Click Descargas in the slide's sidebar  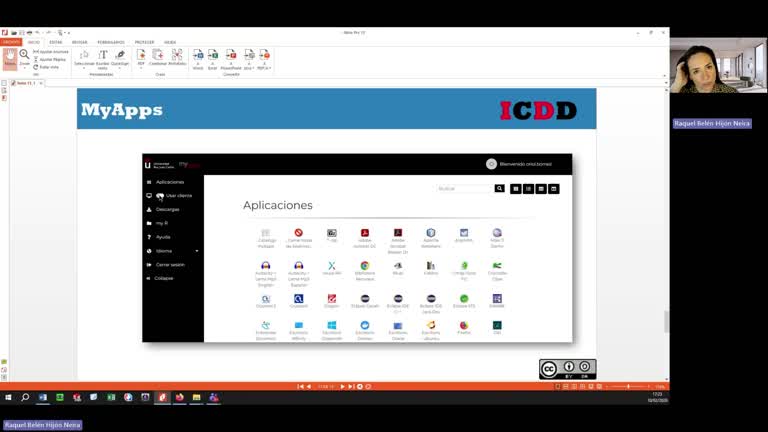tap(168, 209)
